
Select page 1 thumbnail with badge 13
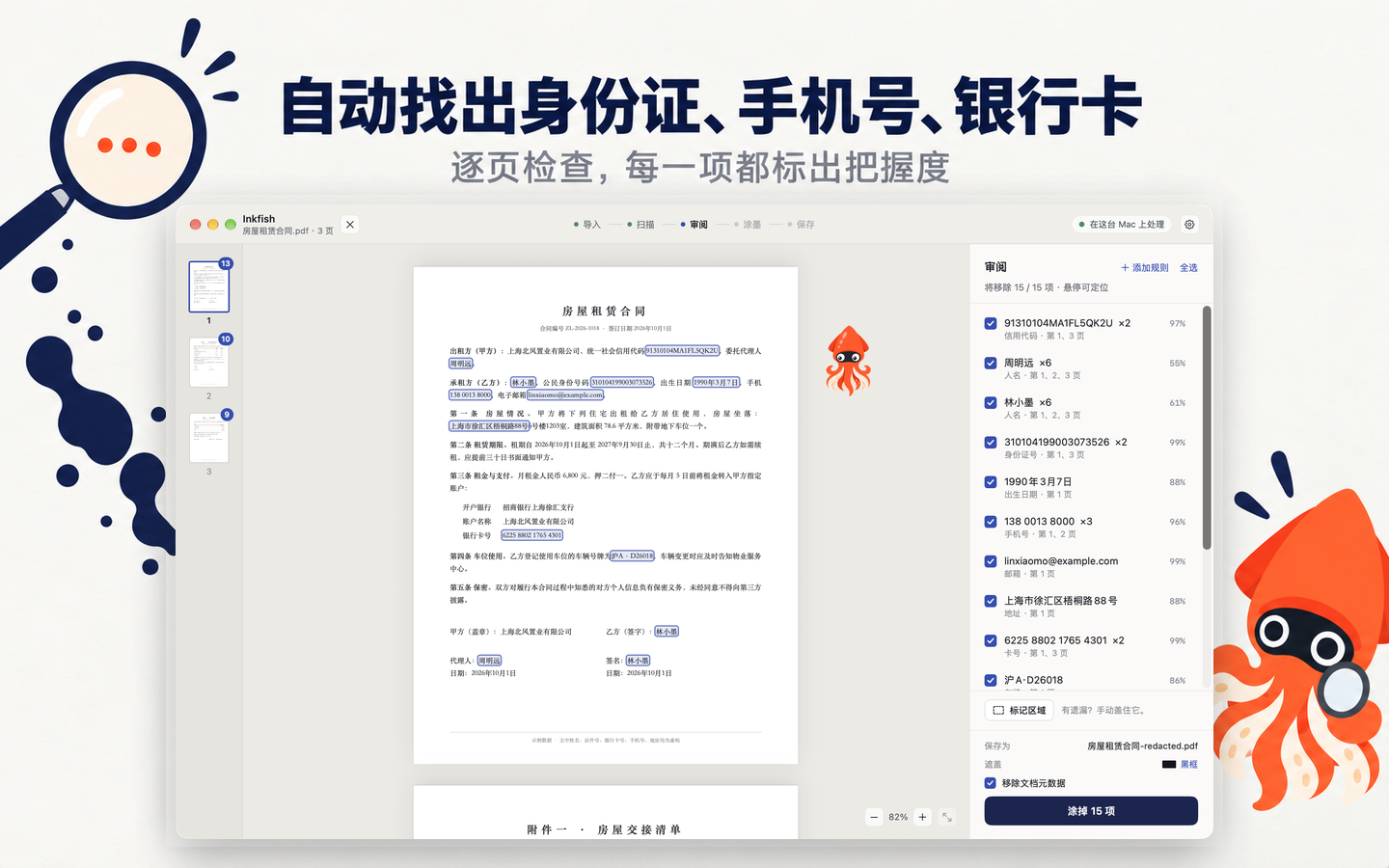(x=209, y=286)
